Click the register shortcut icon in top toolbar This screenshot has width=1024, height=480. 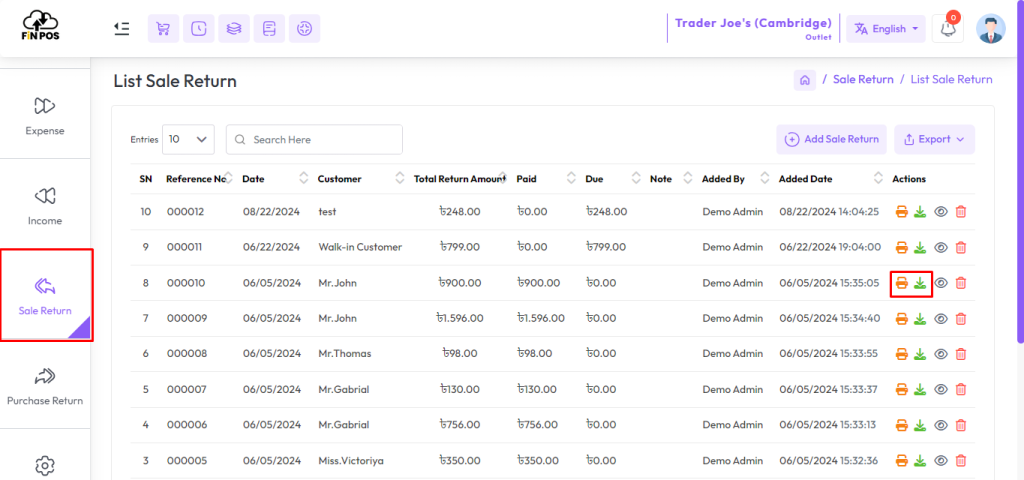(269, 29)
